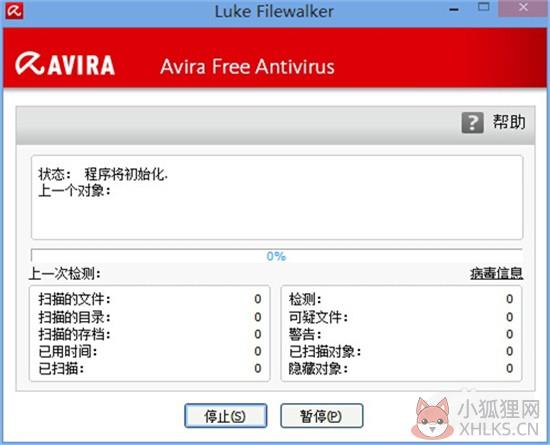This screenshot has width=550, height=445.
Task: Close the Luke Filewalker window
Action: coord(523,7)
